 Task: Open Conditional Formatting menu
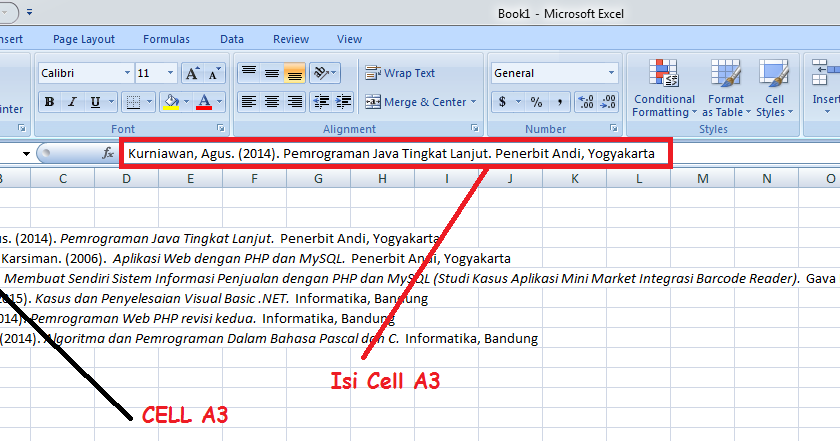(664, 88)
